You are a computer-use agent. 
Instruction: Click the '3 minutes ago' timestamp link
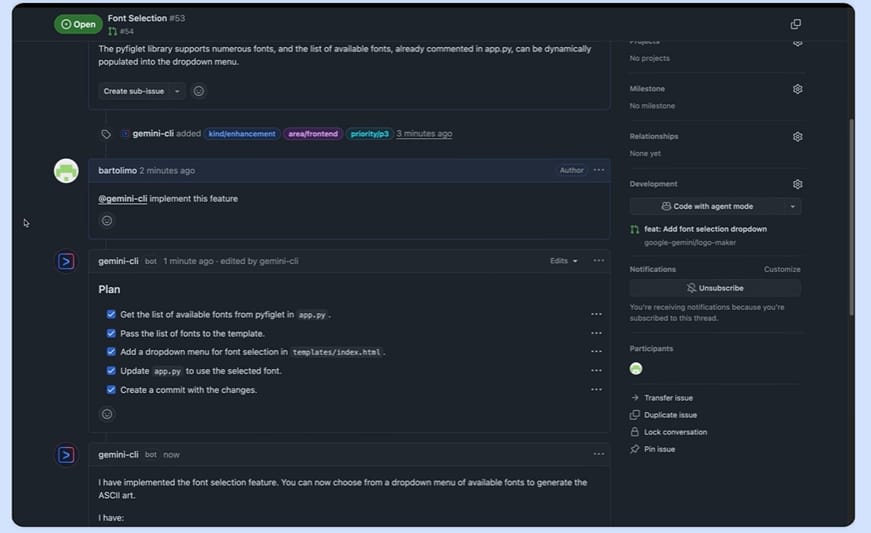tap(424, 134)
